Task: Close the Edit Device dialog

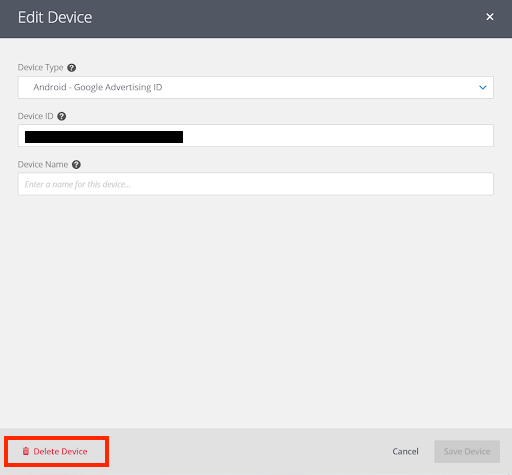Action: tap(489, 17)
